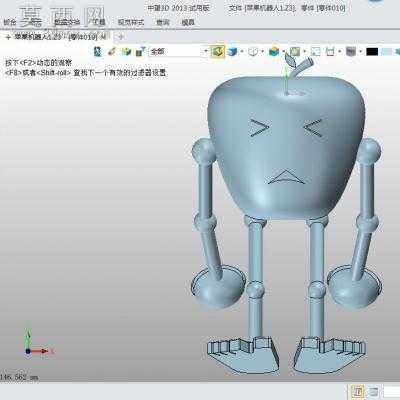Image resolution: width=400 pixels, height=400 pixels.
Task: Click the pick filter funnel icon
Action: pyautogui.click(x=140, y=52)
